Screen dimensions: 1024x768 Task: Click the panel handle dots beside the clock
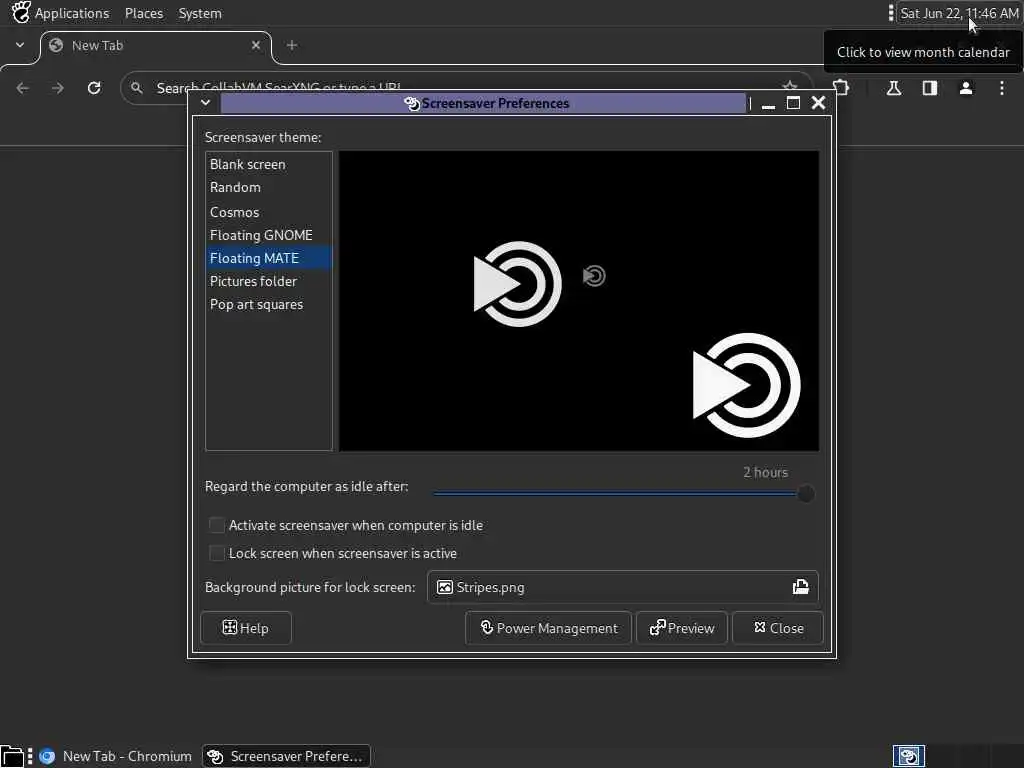891,13
